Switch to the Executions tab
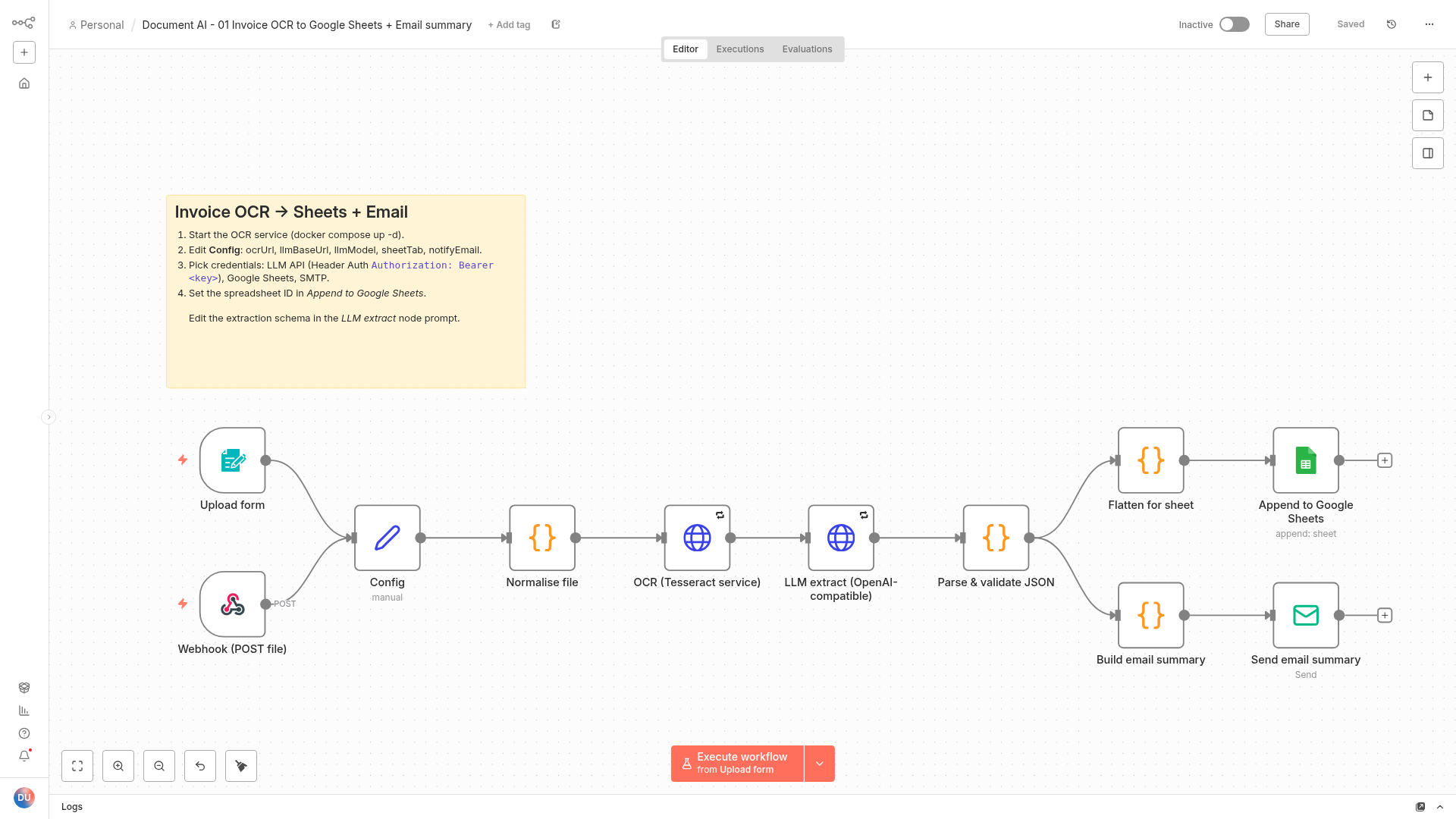1456x819 pixels. point(740,49)
